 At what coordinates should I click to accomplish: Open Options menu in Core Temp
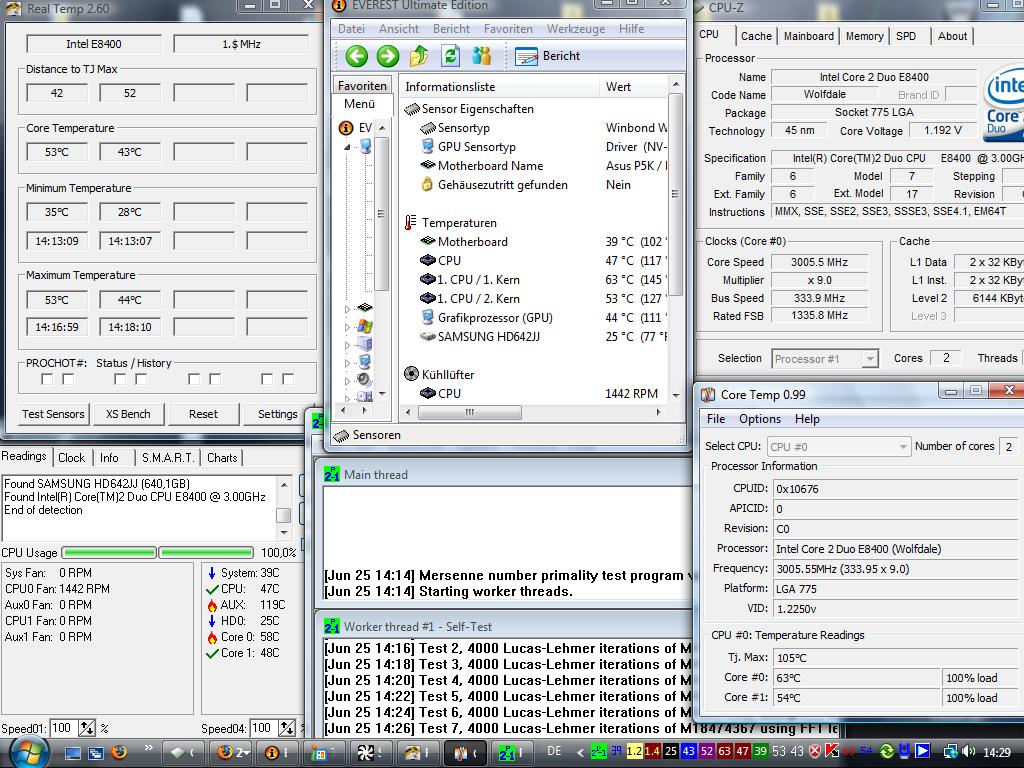coord(760,419)
